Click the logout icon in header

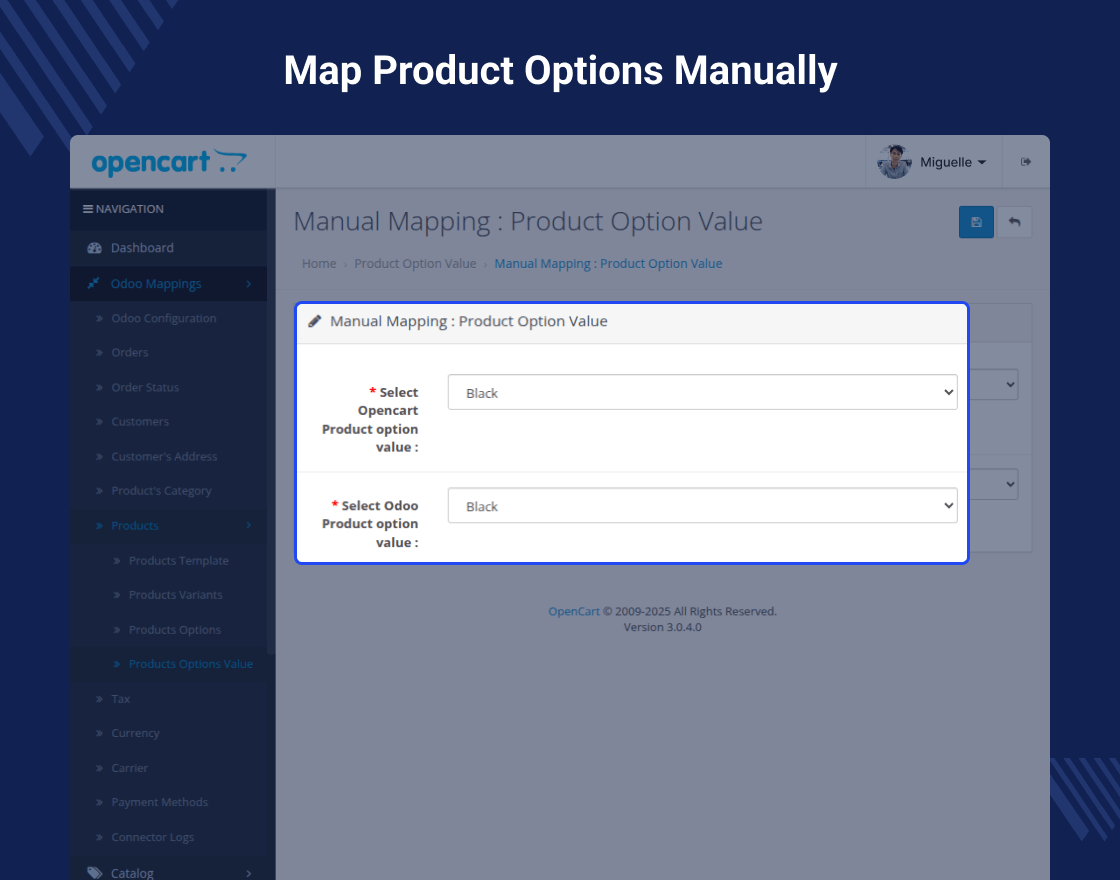coord(1026,162)
